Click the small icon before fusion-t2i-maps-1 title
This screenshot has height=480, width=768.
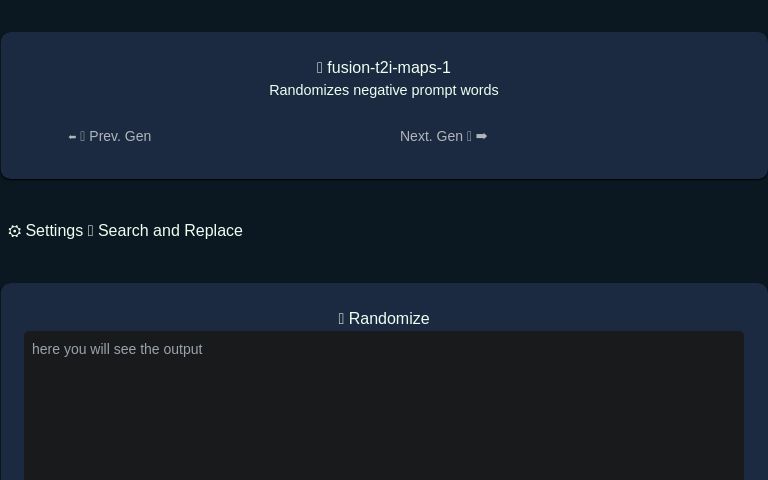tap(320, 68)
